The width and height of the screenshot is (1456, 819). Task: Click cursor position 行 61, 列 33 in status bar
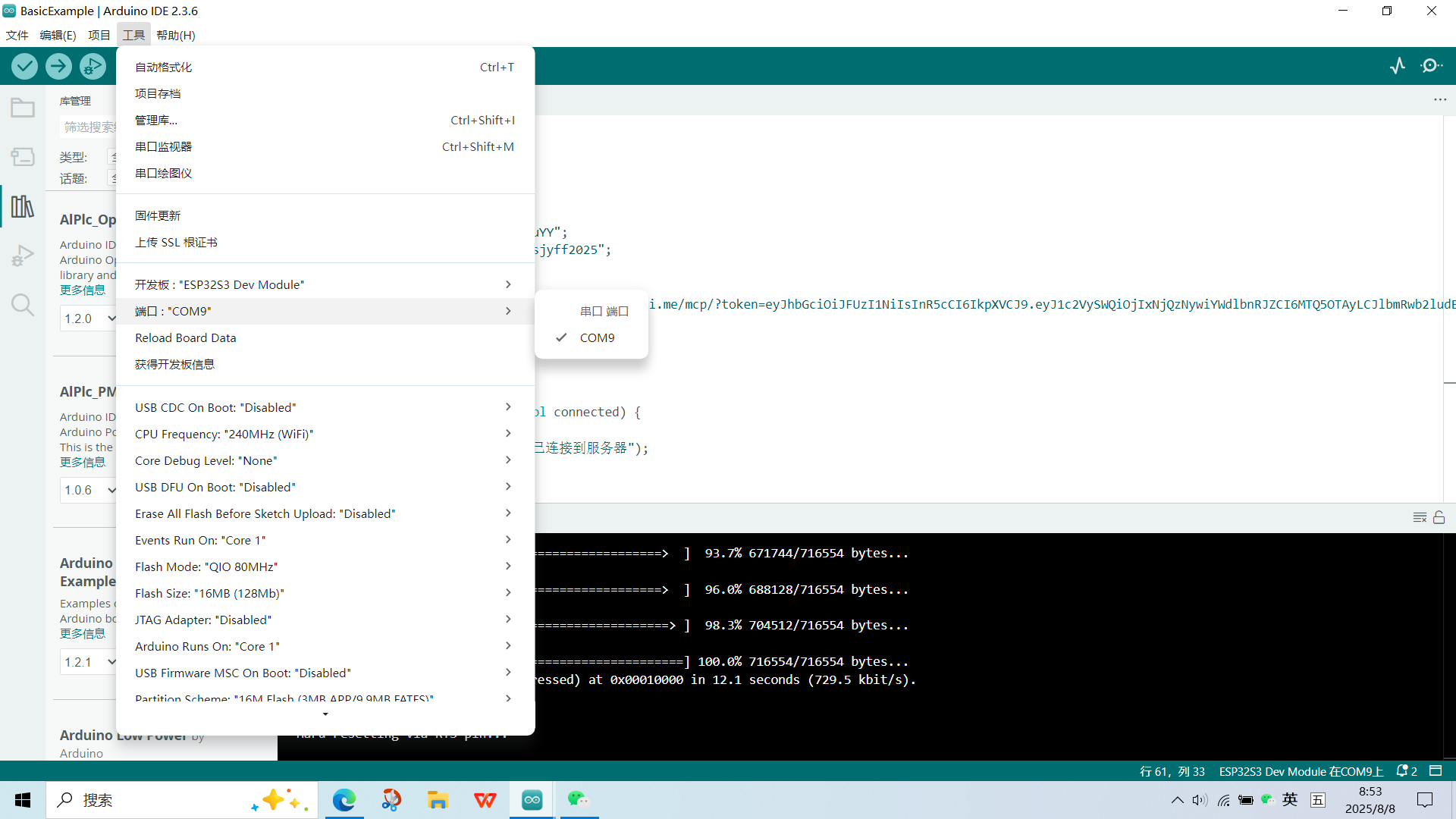point(1172,771)
